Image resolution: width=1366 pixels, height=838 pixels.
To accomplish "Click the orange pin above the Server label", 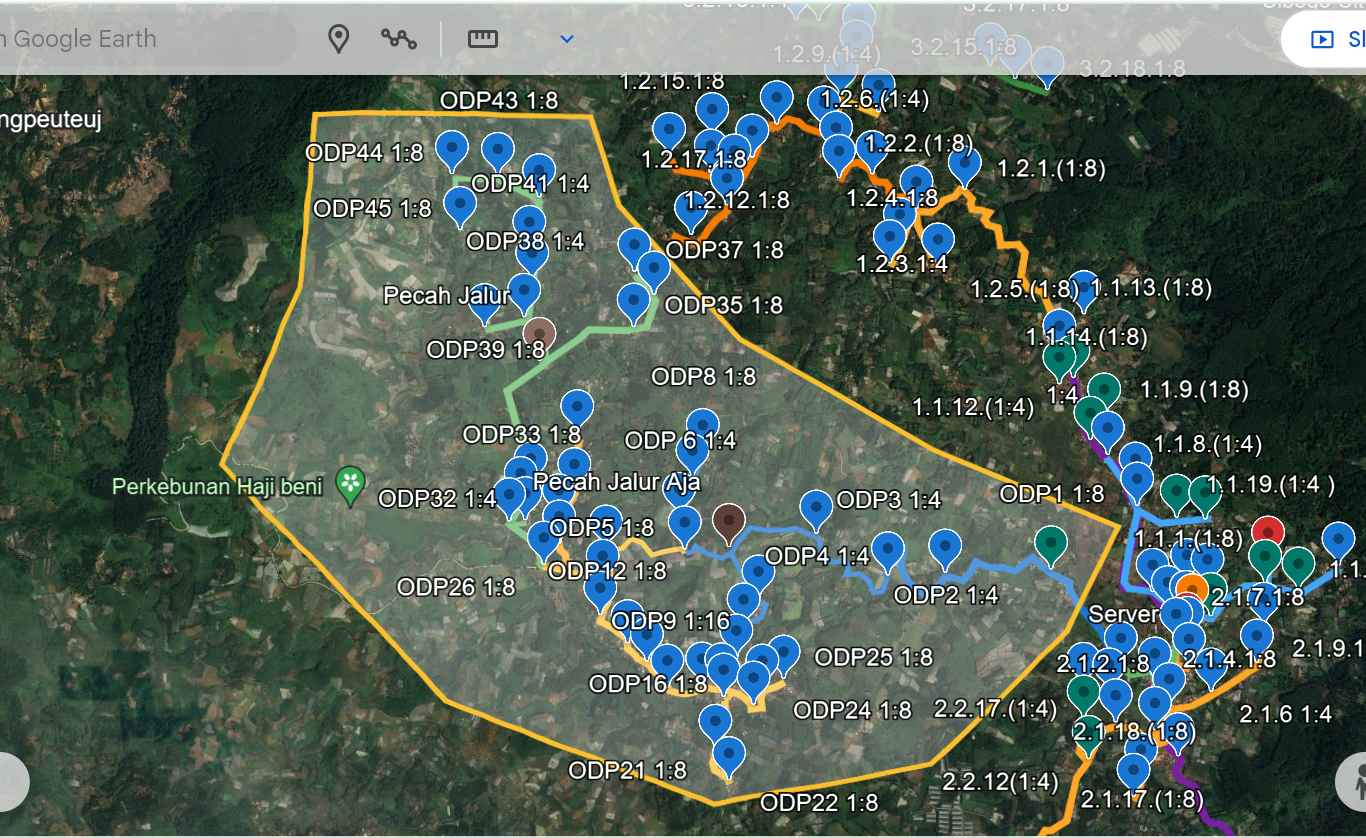I will pyautogui.click(x=1192, y=590).
